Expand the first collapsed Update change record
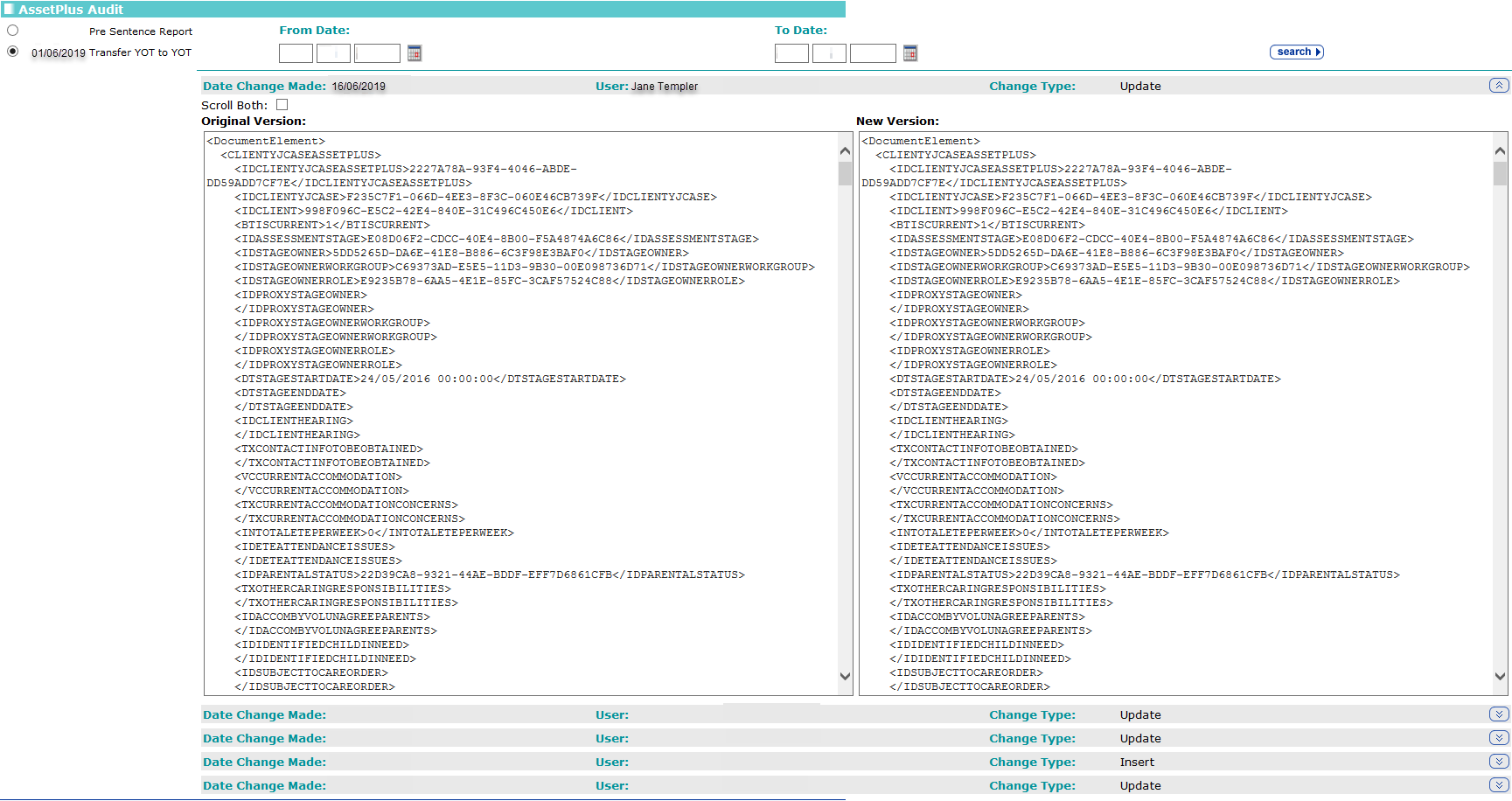Viewport: 1512px width, 801px height. 1499,714
